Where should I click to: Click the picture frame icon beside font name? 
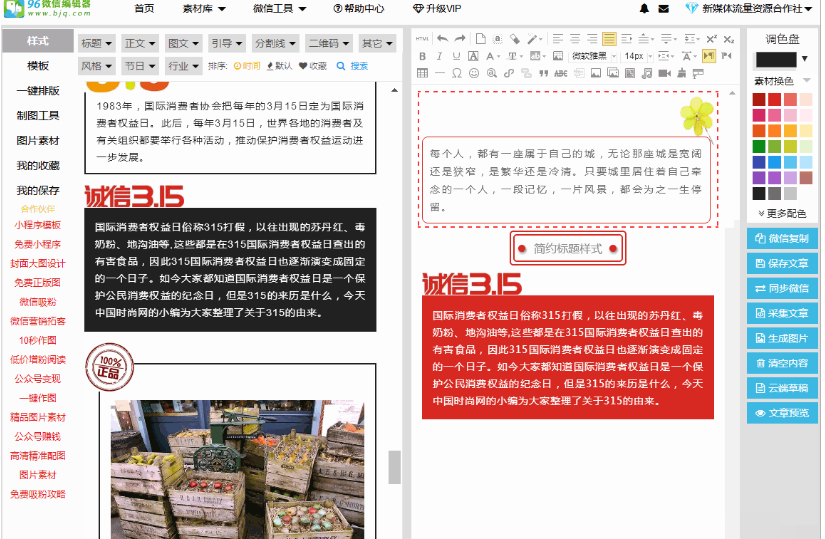[558, 56]
